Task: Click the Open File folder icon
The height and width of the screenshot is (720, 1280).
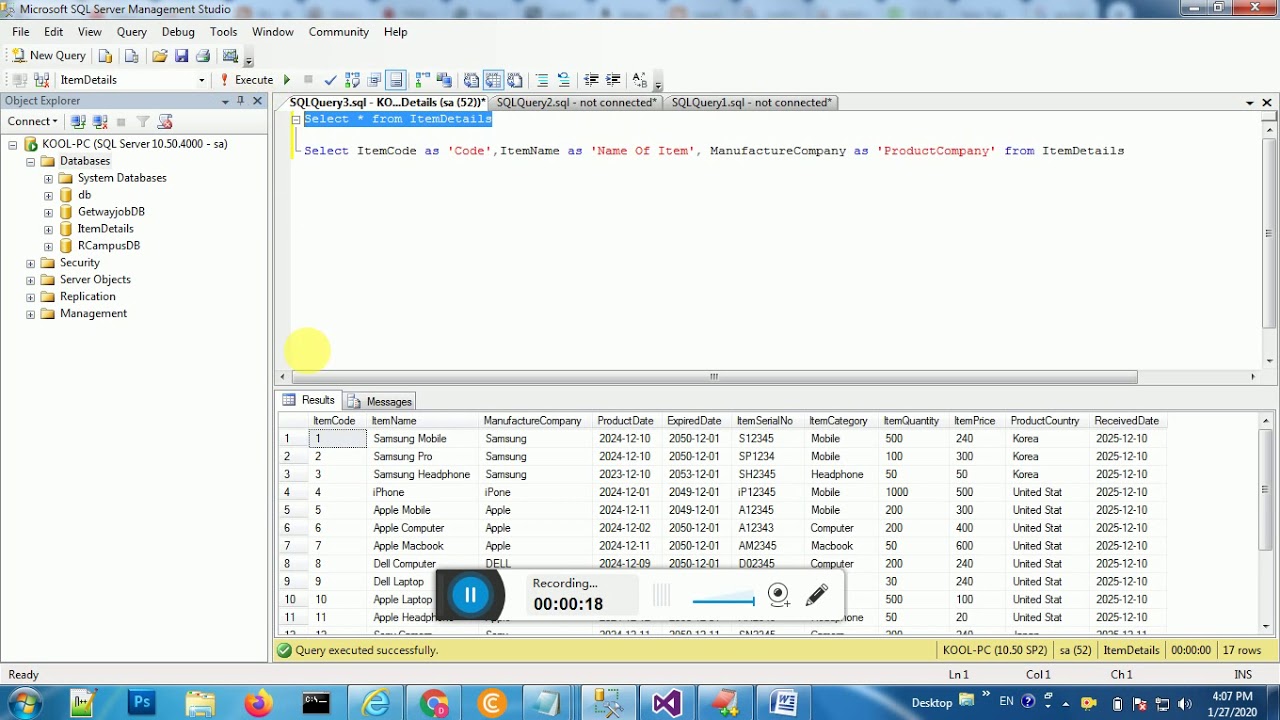Action: [160, 56]
